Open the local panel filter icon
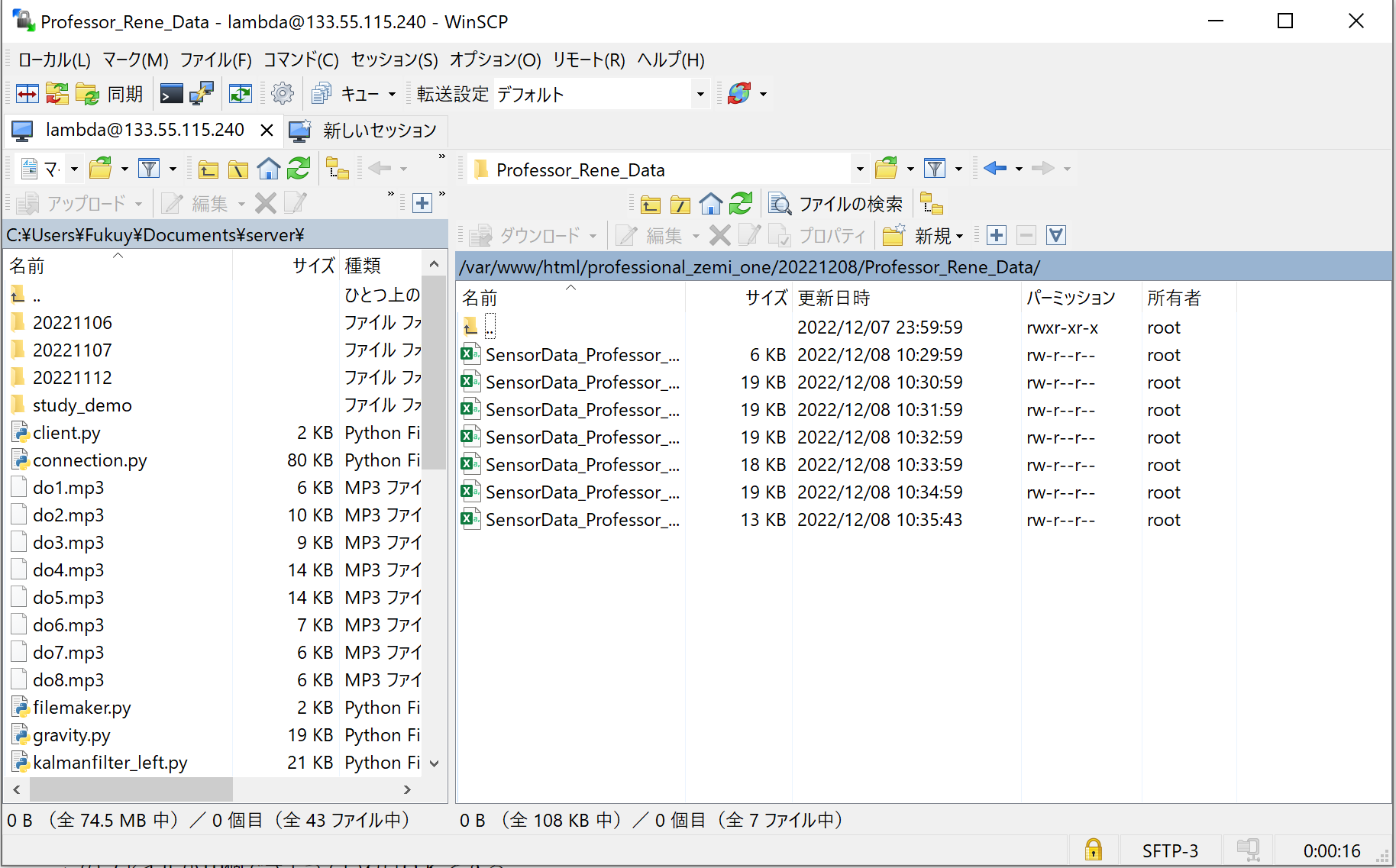Image resolution: width=1396 pixels, height=868 pixels. [x=149, y=168]
